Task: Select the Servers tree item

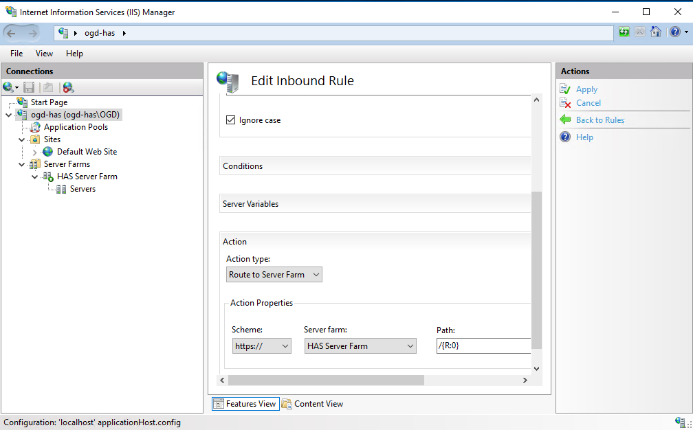Action: coord(83,189)
